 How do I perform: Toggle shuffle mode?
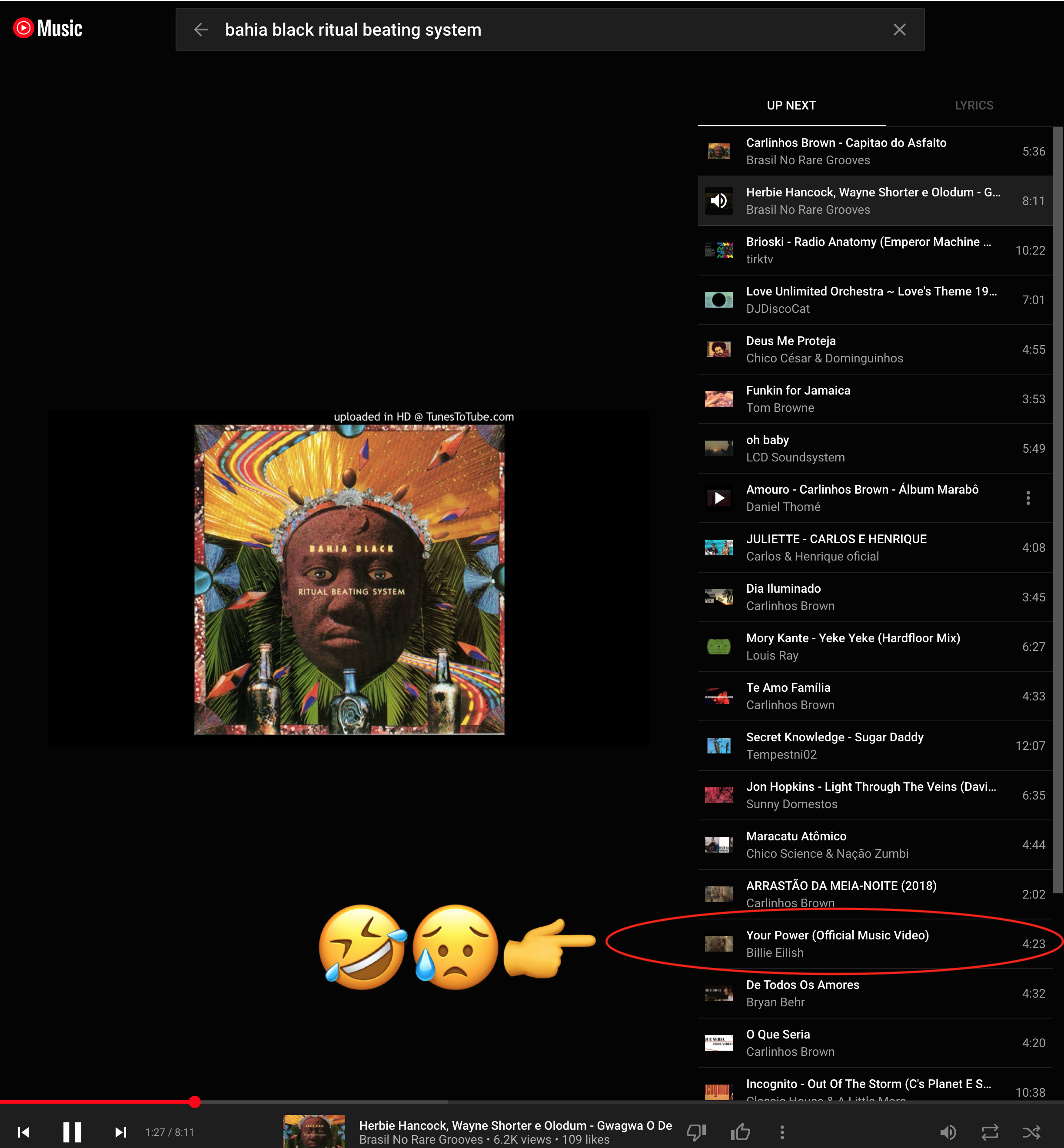tap(1031, 1132)
